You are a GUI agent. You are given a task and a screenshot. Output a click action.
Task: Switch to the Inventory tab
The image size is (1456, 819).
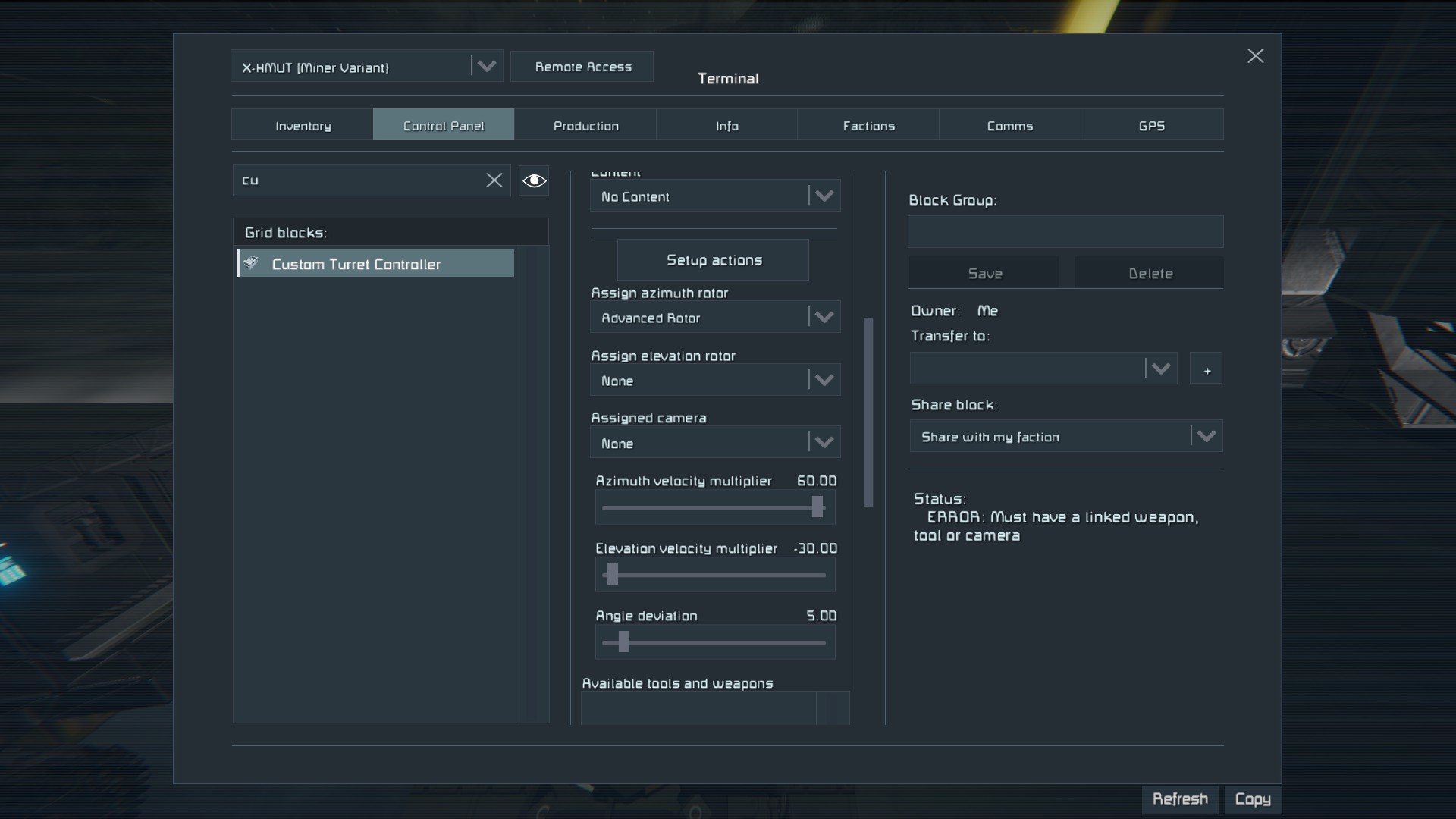(x=303, y=126)
